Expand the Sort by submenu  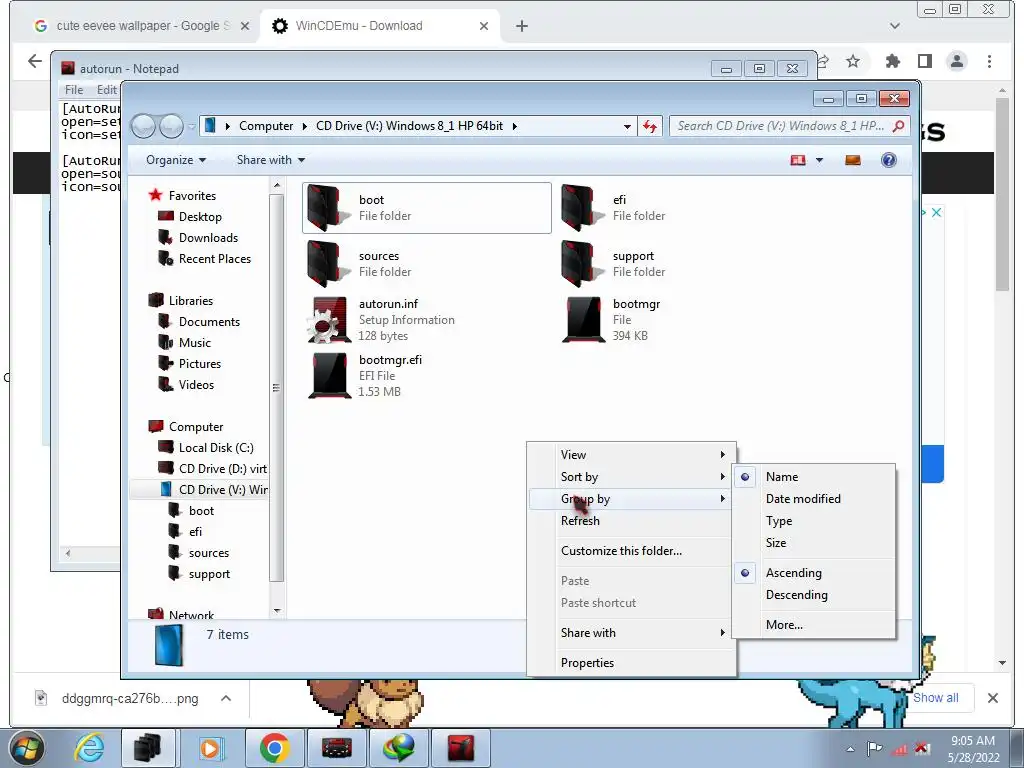click(x=632, y=477)
